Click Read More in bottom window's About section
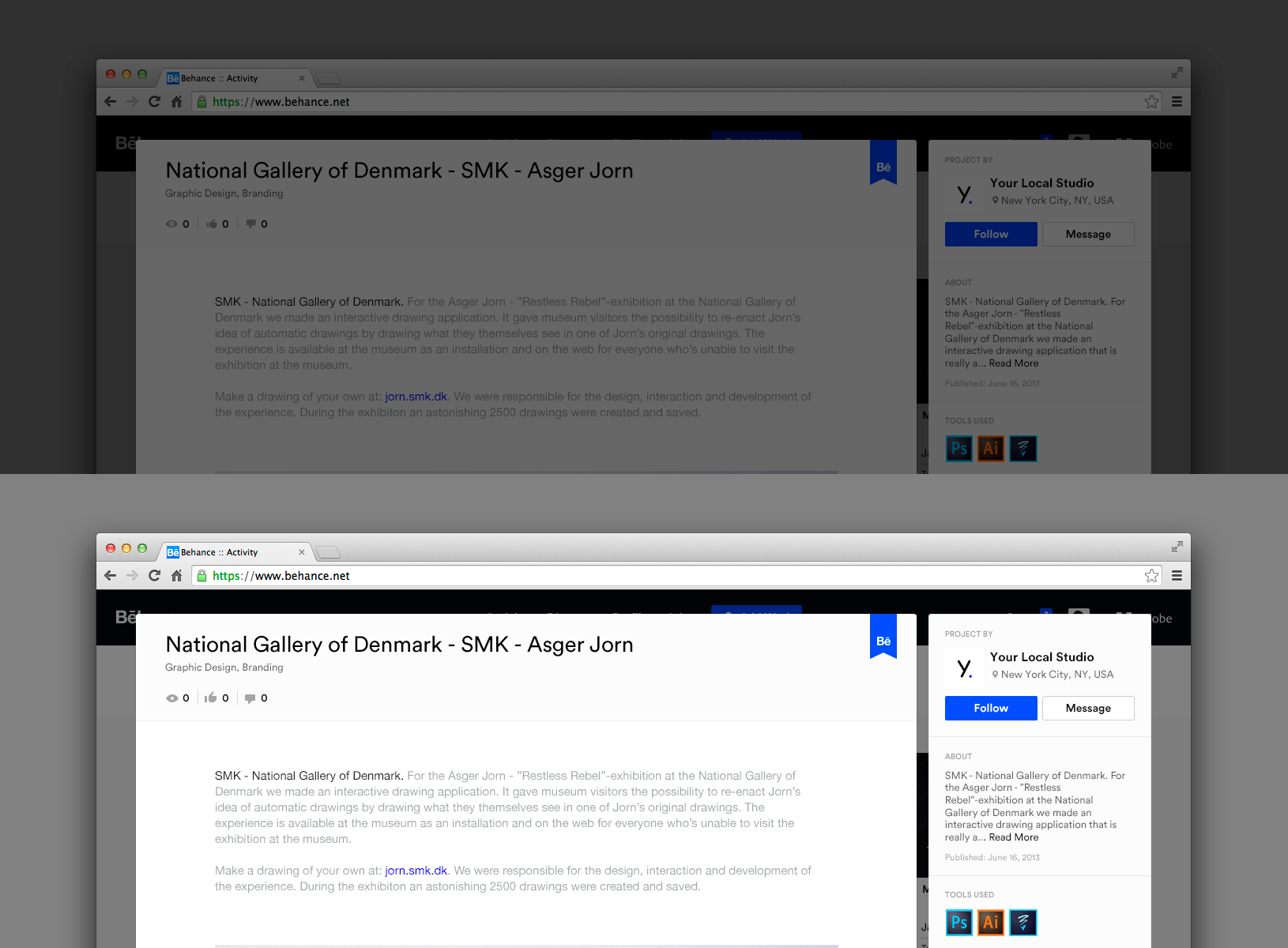 [x=1014, y=837]
